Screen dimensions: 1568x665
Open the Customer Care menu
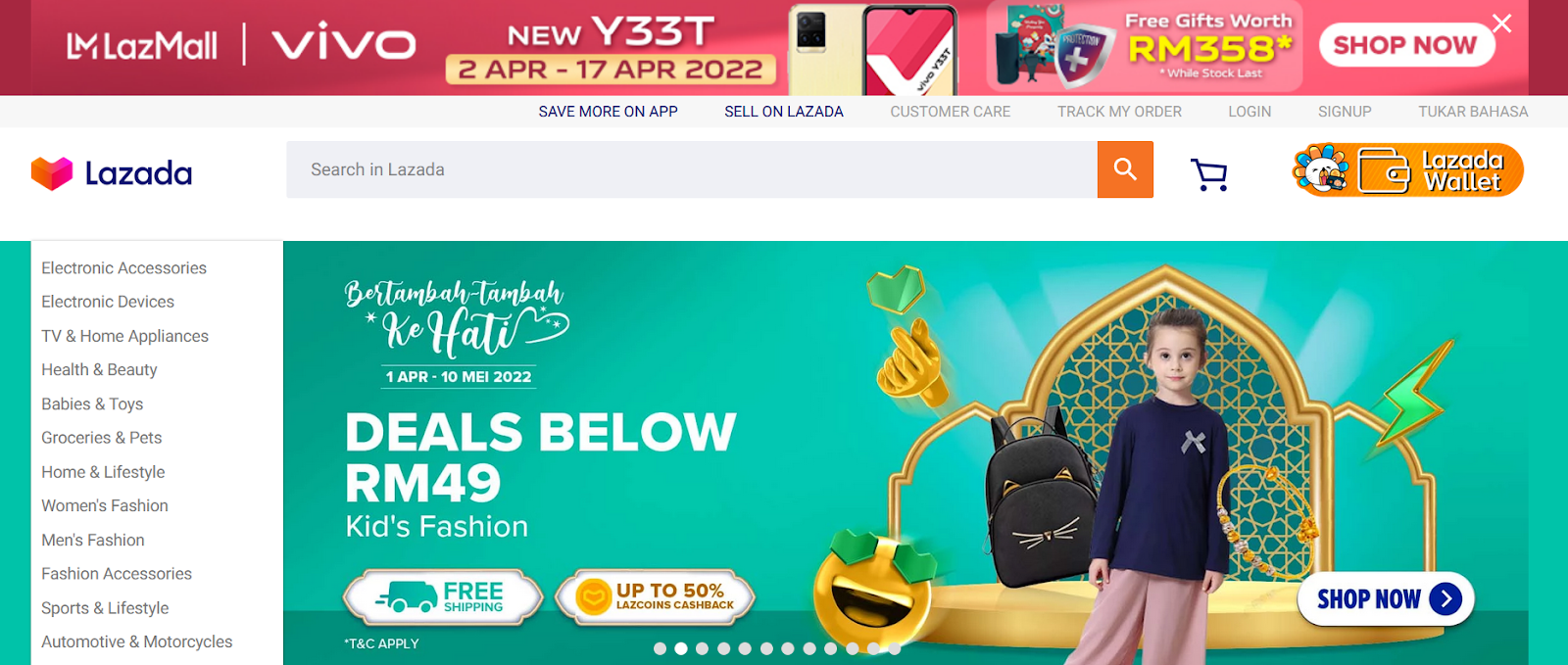tap(950, 112)
